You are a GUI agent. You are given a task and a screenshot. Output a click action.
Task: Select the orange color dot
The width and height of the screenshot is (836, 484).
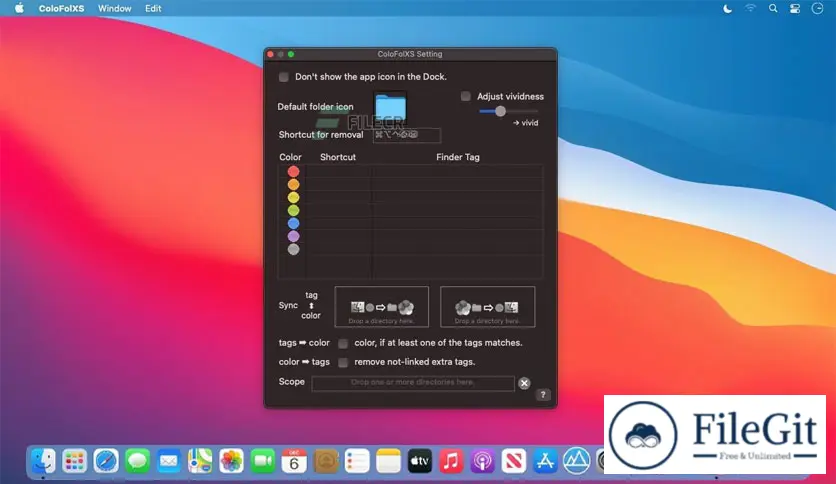[293, 184]
